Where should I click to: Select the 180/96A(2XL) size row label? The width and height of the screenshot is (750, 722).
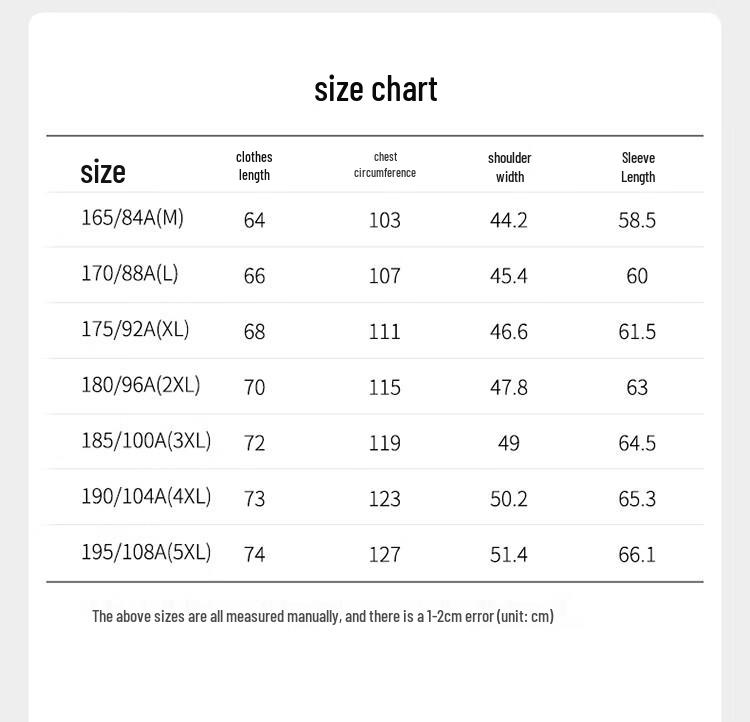click(x=141, y=385)
